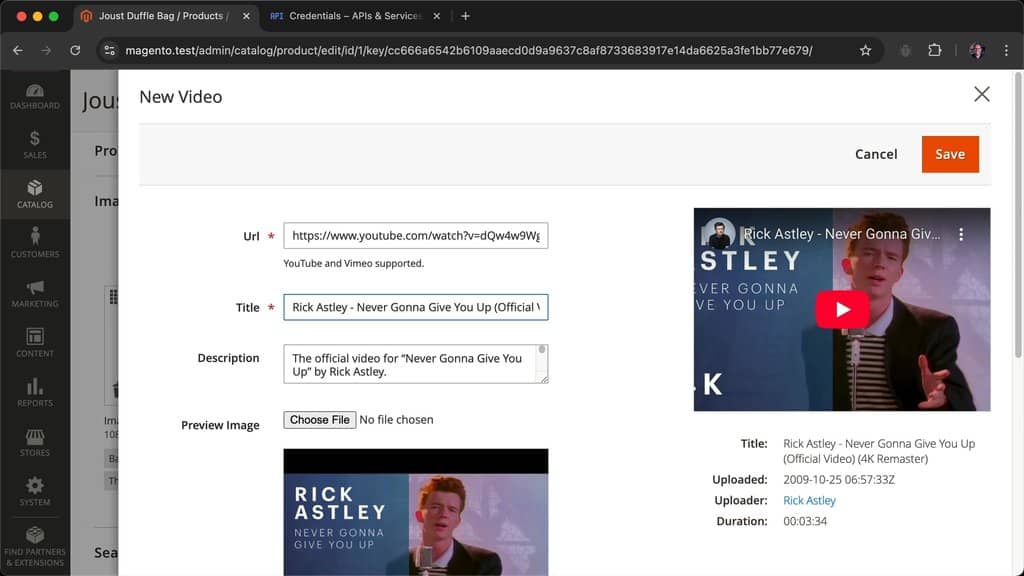Image resolution: width=1024 pixels, height=576 pixels.
Task: Open Find Partners & Extensions in sidebar
Action: (x=35, y=547)
